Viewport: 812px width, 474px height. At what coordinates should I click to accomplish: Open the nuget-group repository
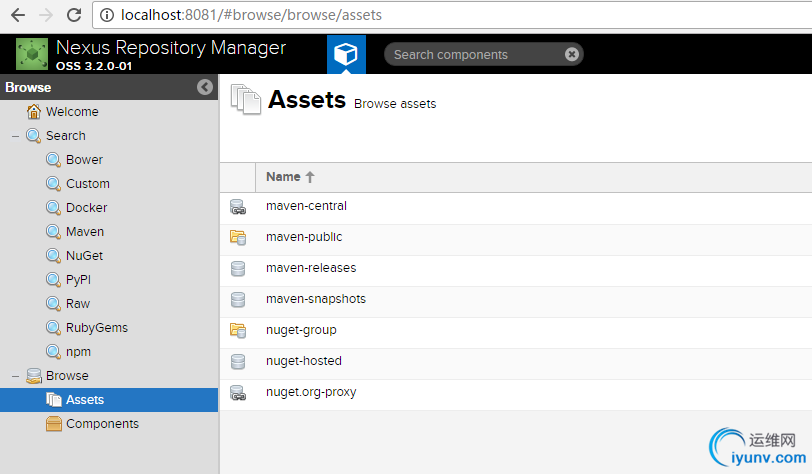pyautogui.click(x=301, y=330)
